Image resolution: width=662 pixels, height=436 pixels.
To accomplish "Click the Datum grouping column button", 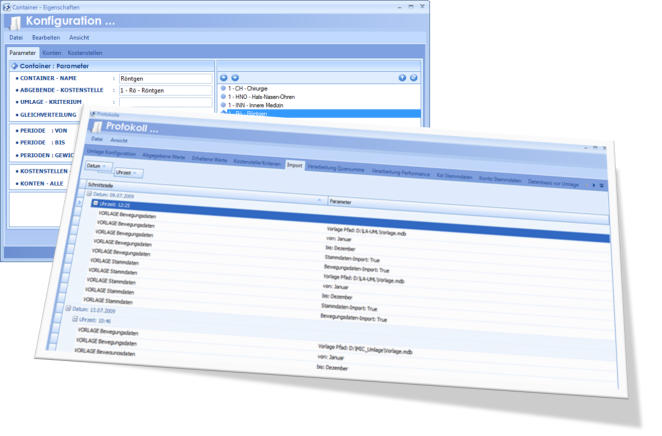I will coord(96,166).
